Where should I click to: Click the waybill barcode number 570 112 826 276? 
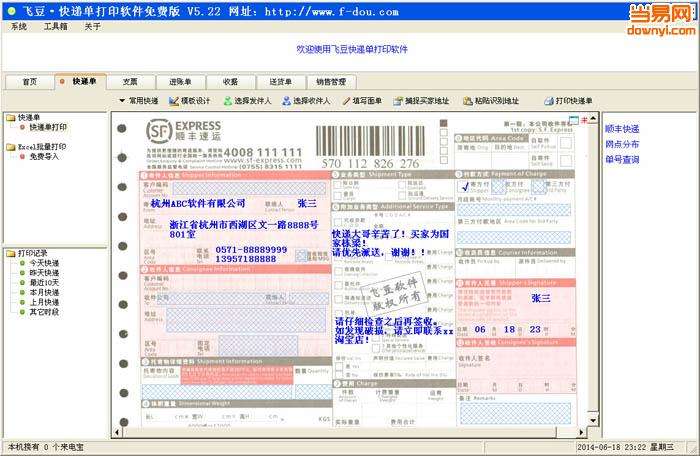(370, 163)
